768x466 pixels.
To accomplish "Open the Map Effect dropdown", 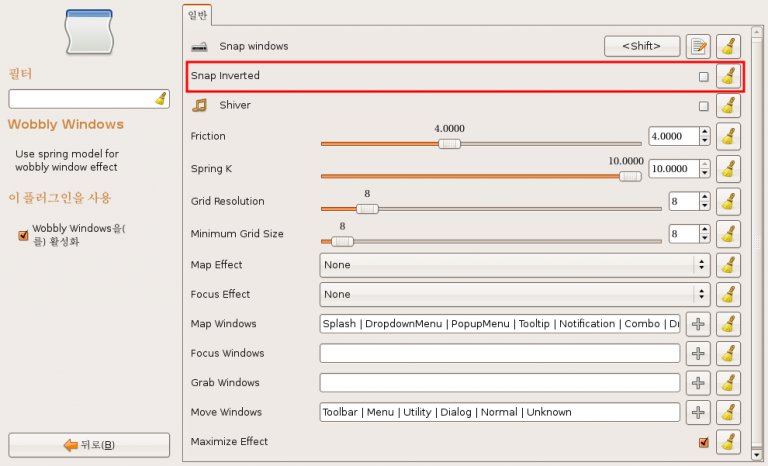I will pyautogui.click(x=514, y=265).
